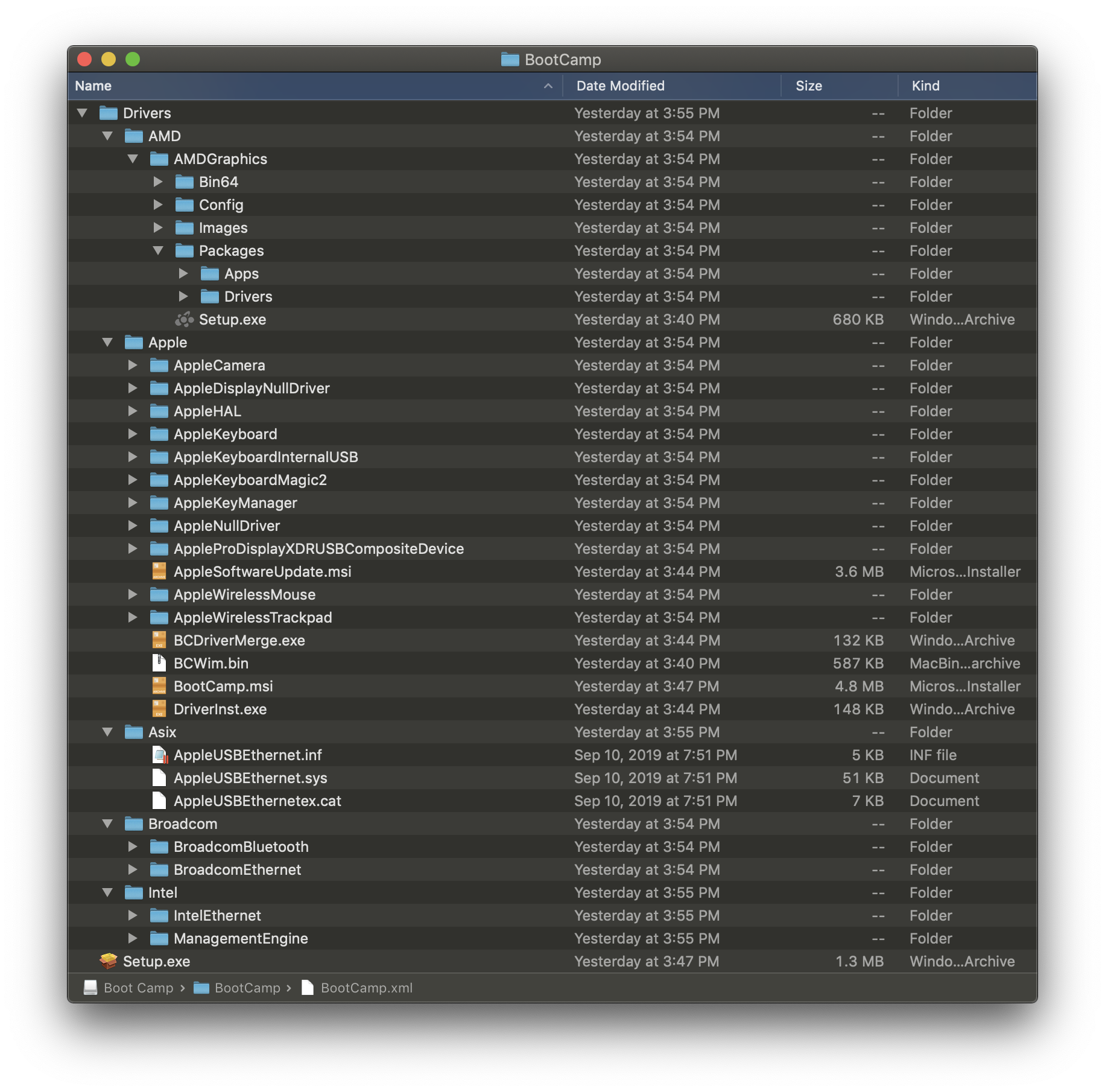The width and height of the screenshot is (1105, 1092).
Task: Click the Bin64 folder icon
Action: (x=185, y=182)
